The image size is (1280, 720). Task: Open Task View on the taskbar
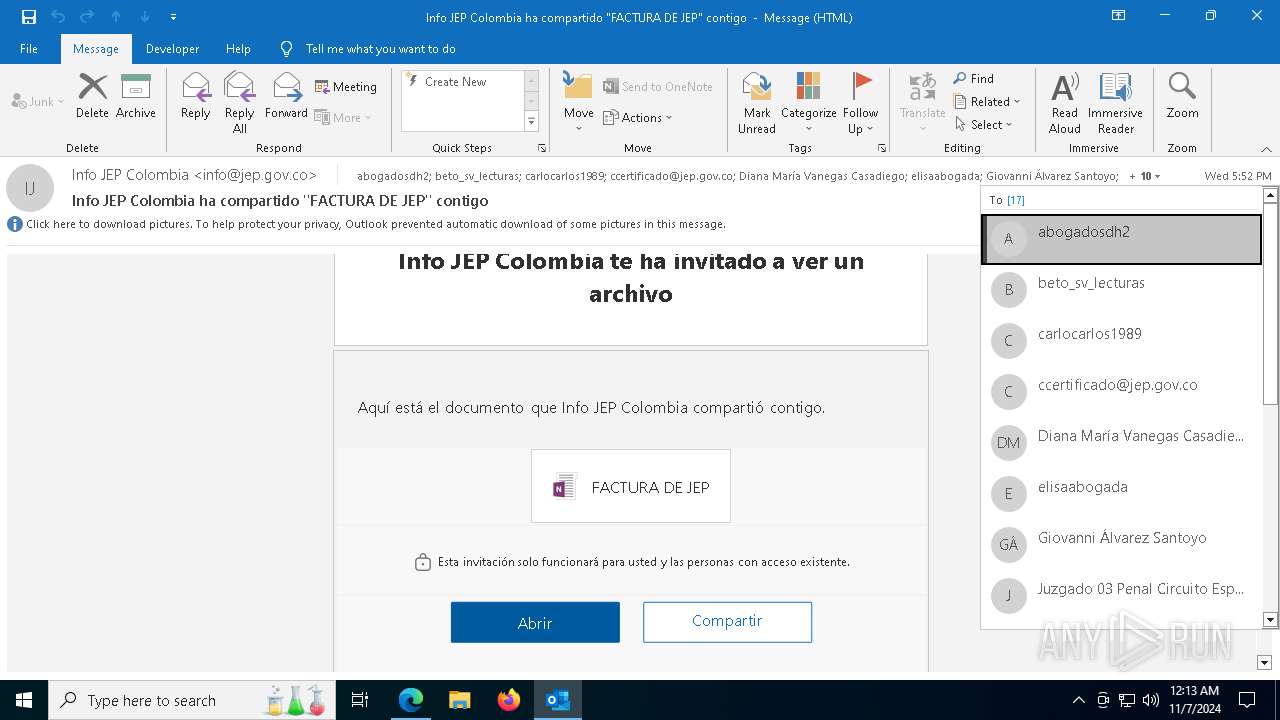click(x=360, y=700)
